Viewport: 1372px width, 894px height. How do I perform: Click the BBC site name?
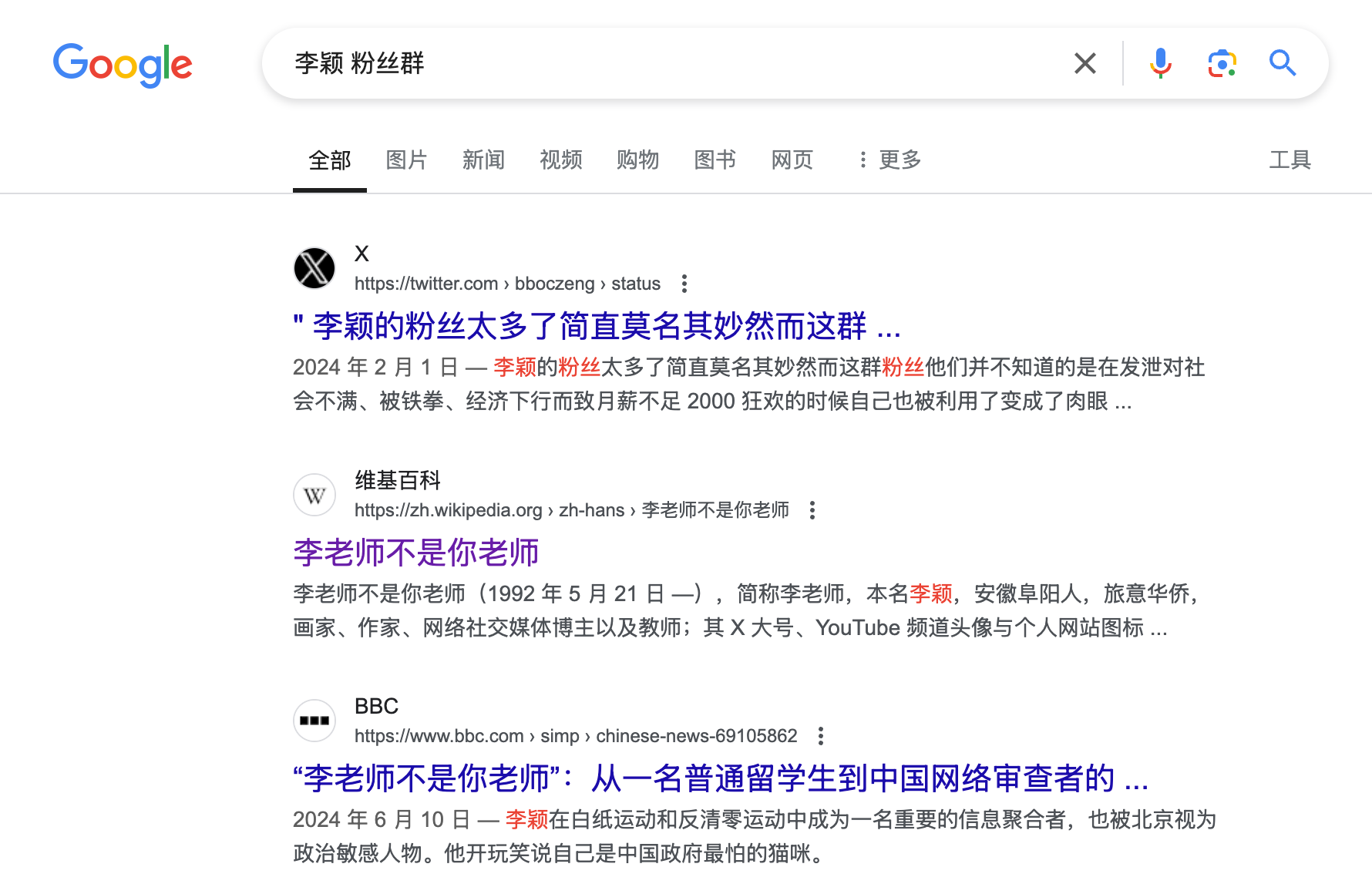point(376,706)
